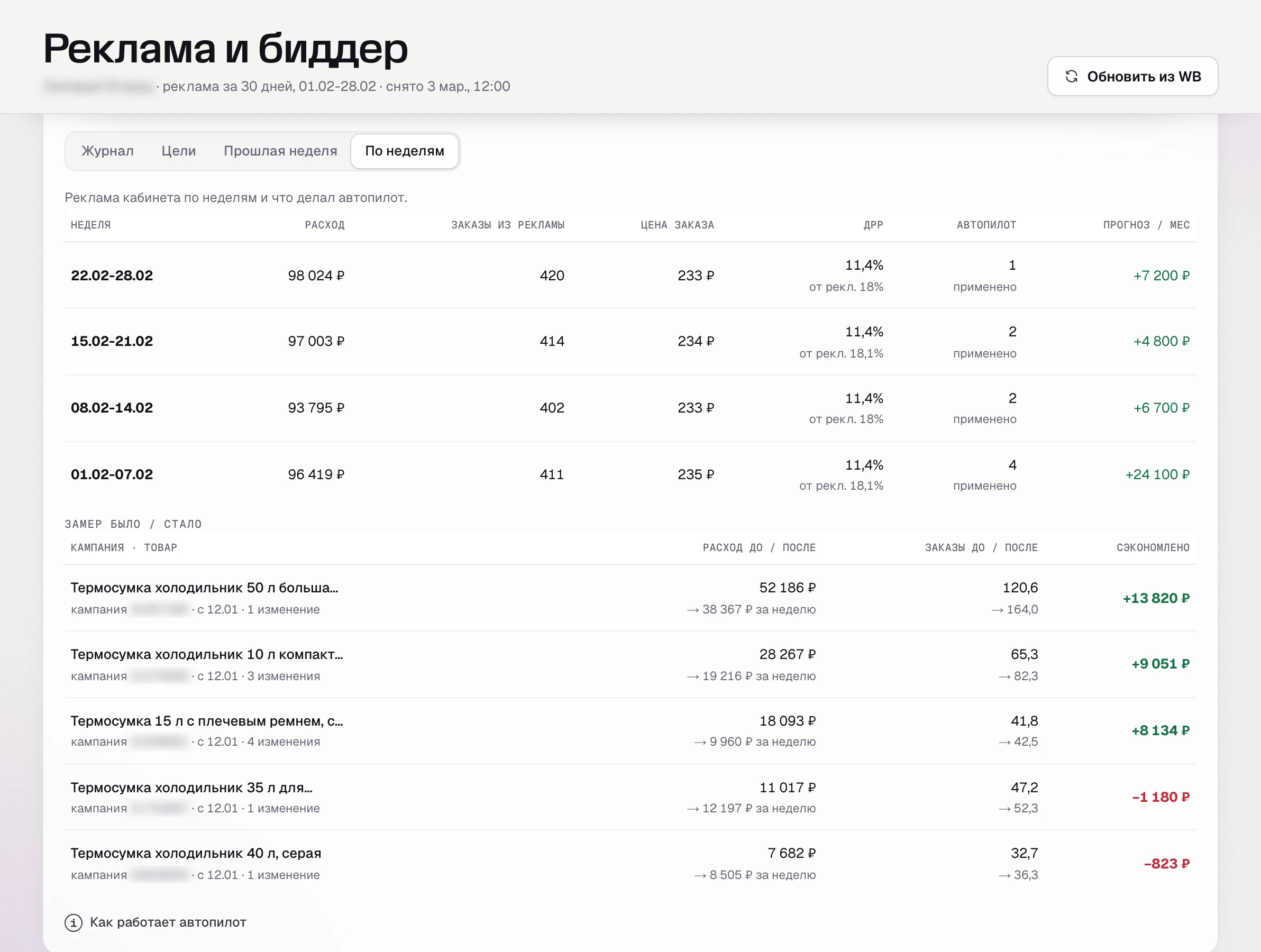Click week row 15.02-21.02

click(x=631, y=342)
